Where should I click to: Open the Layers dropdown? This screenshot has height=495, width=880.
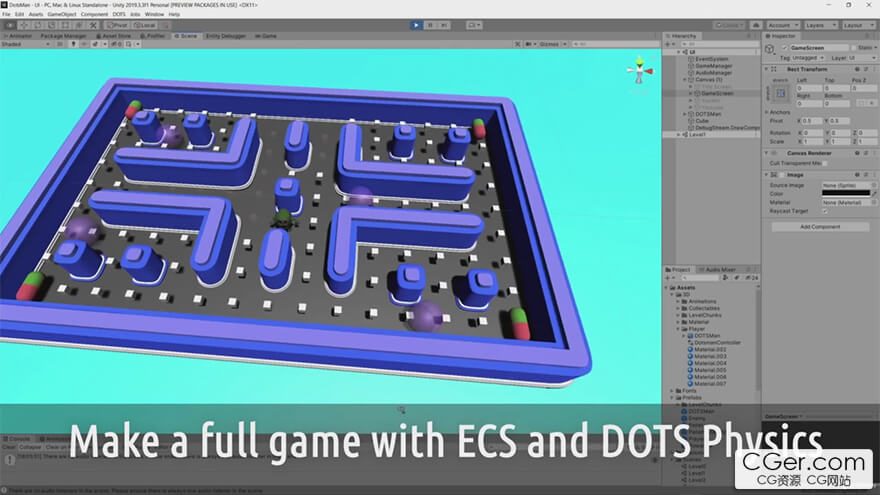[x=821, y=25]
